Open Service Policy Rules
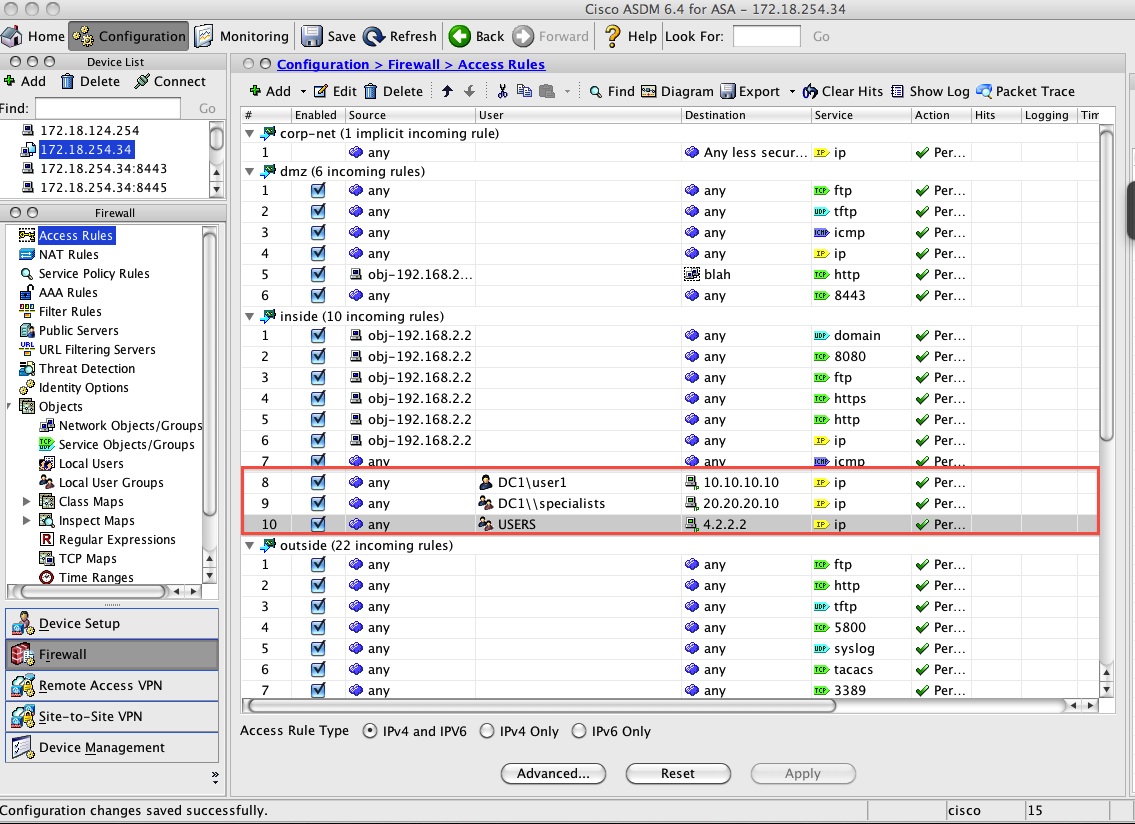 point(93,273)
